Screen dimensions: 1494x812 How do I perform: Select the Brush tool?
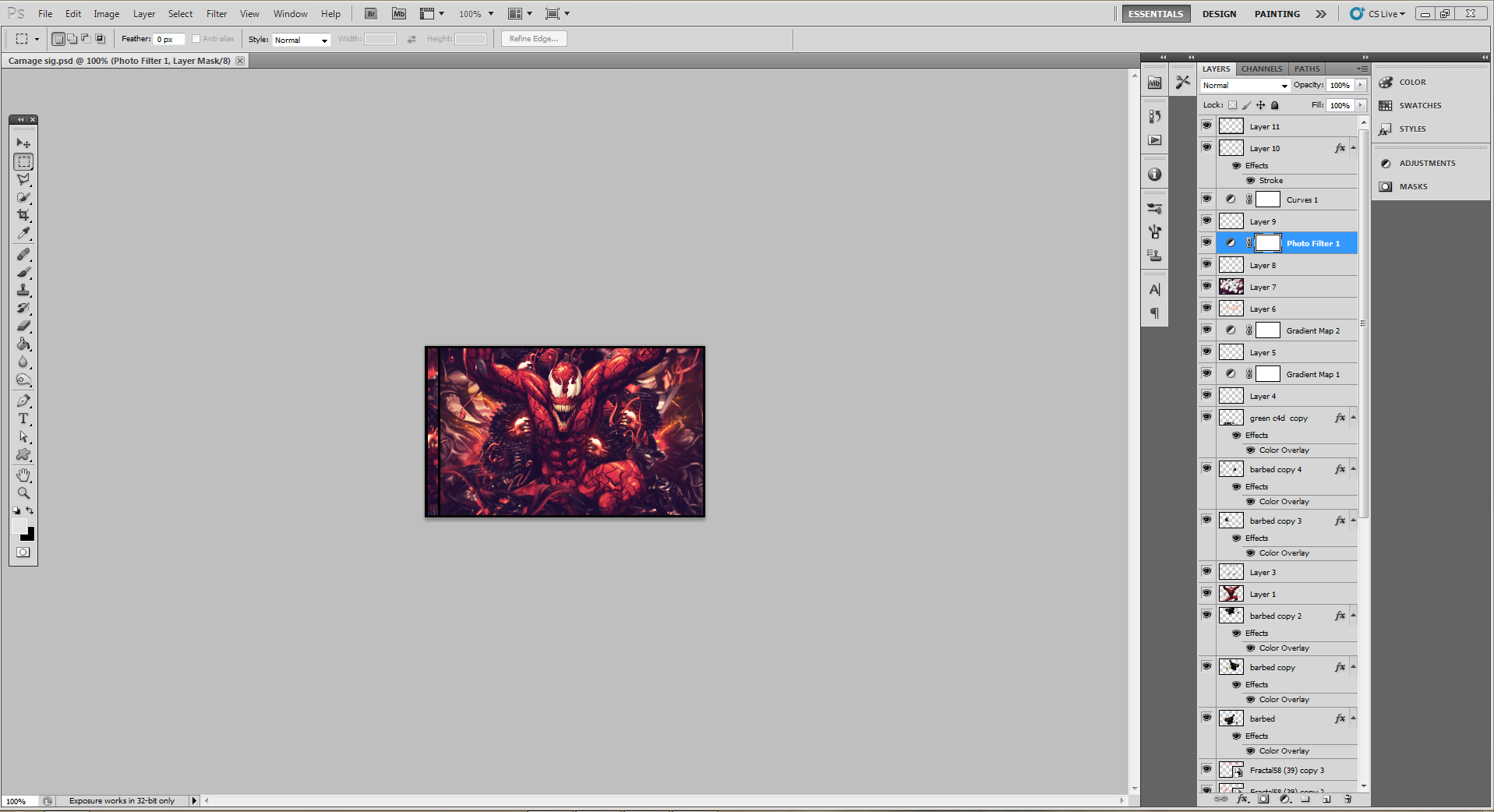23,272
